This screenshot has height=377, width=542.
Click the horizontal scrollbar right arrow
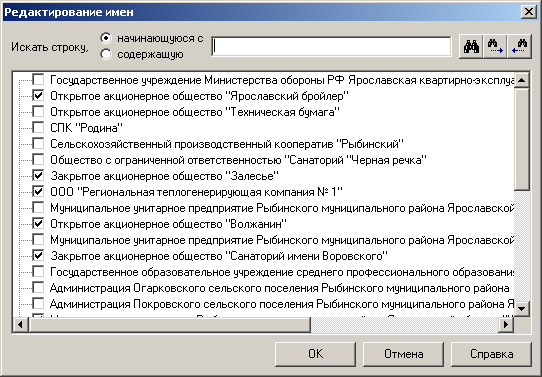pyautogui.click(x=506, y=324)
